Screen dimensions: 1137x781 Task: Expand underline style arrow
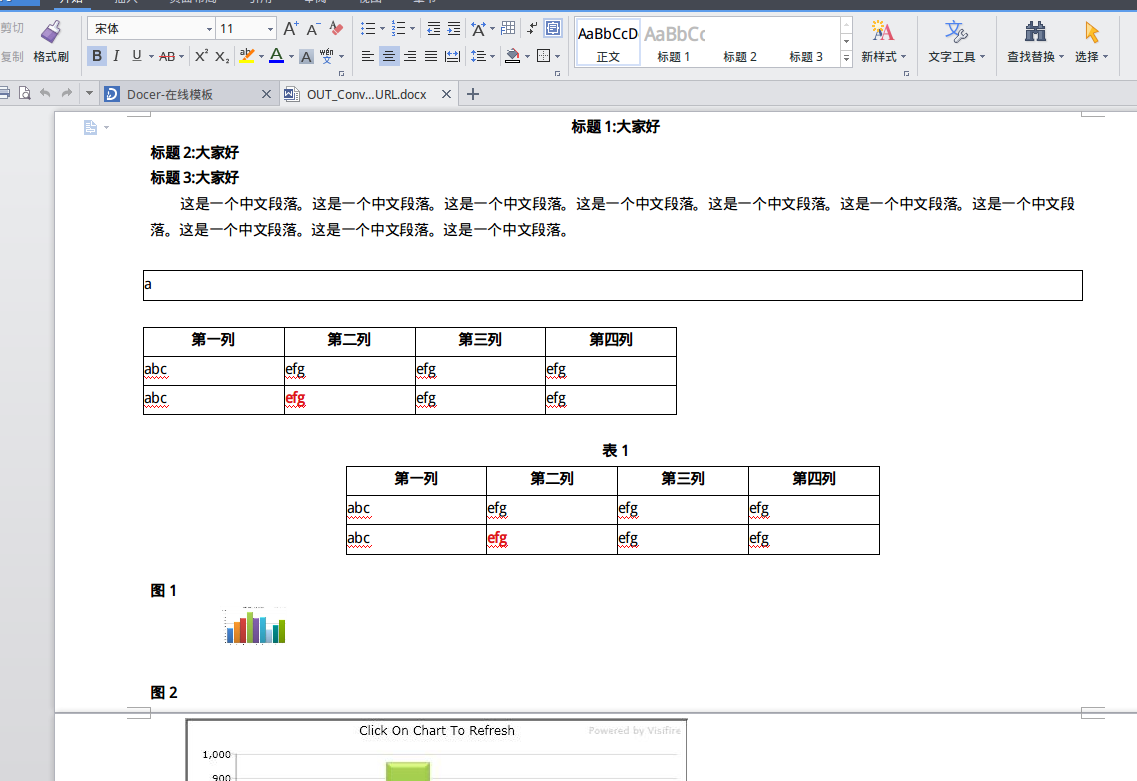pyautogui.click(x=151, y=56)
